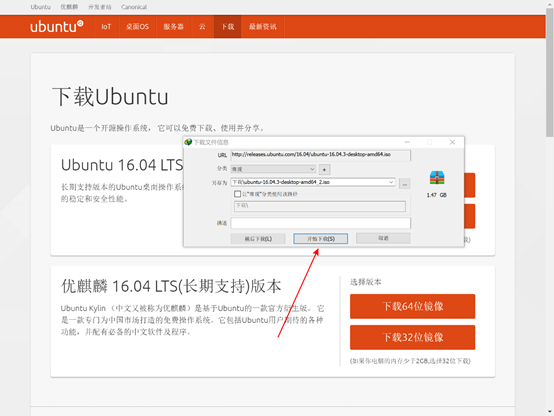Click the Ubuntu logo in the orange header
This screenshot has height=416, width=554.
[x=57, y=27]
